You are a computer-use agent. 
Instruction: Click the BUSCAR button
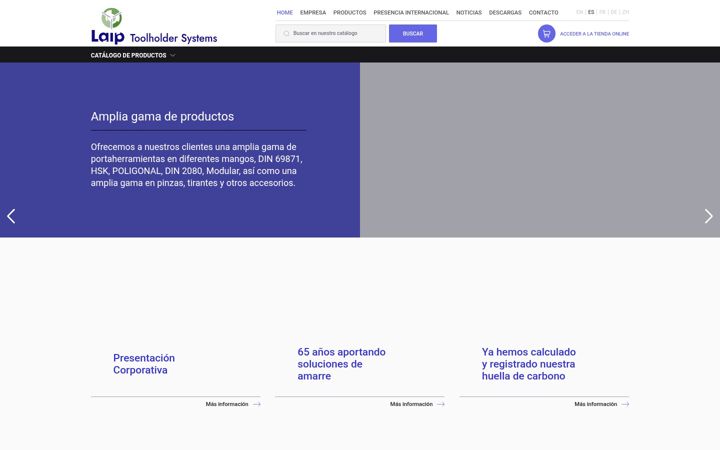tap(413, 34)
